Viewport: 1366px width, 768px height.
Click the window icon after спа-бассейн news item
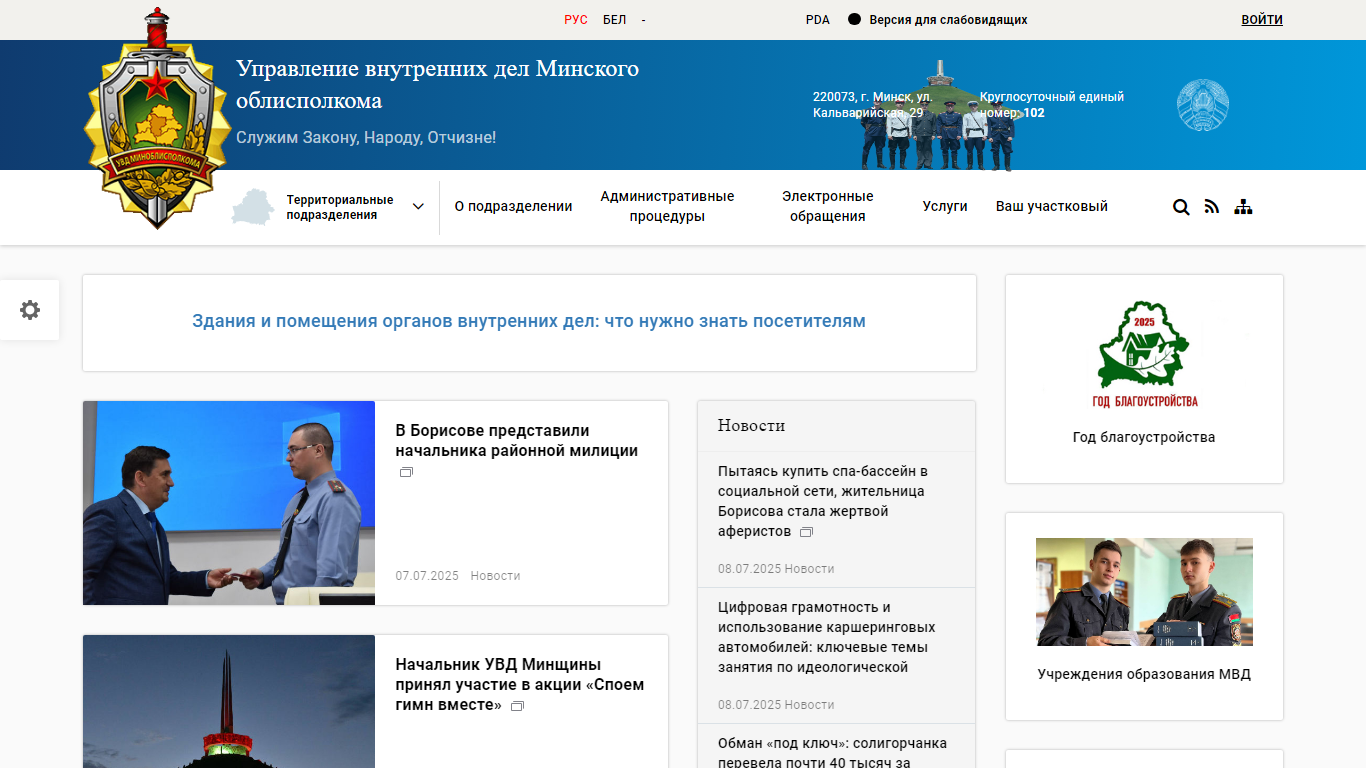point(806,532)
